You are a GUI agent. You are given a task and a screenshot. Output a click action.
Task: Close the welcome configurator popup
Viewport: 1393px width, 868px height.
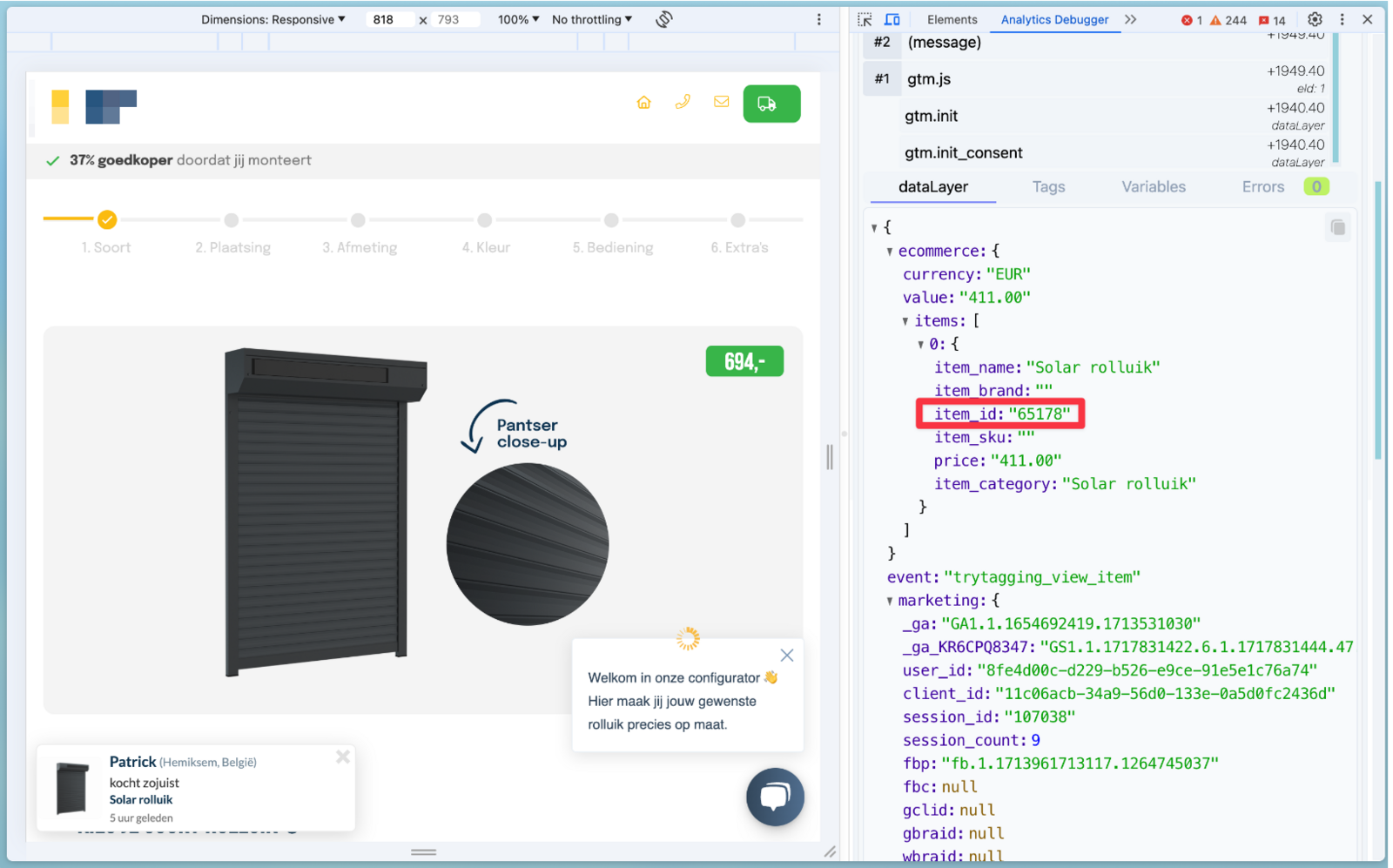coord(787,656)
